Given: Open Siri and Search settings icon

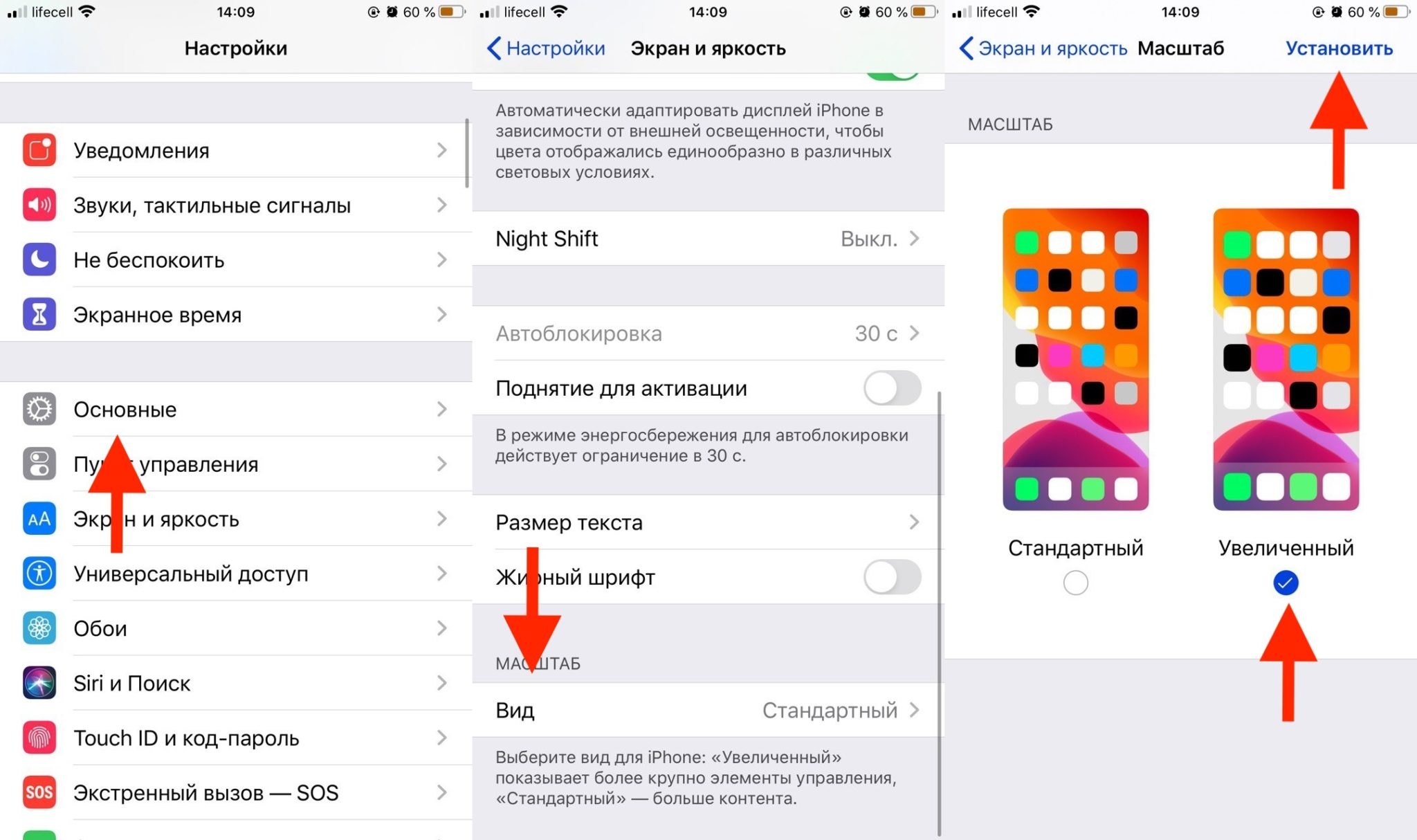Looking at the screenshot, I should [36, 684].
